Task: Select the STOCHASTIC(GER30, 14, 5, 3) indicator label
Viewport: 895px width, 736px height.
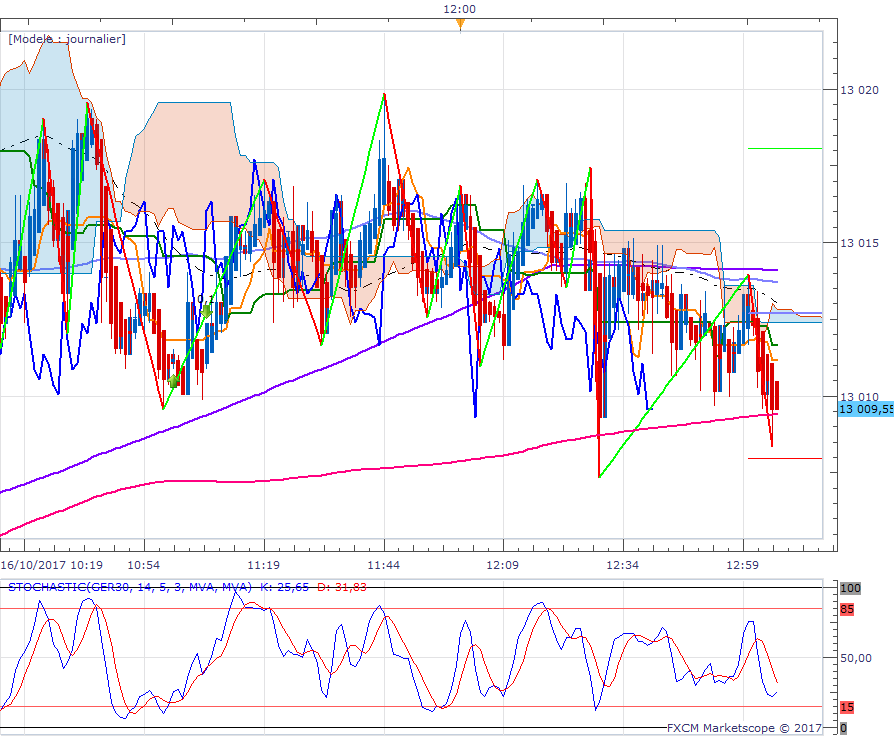Action: (x=130, y=587)
